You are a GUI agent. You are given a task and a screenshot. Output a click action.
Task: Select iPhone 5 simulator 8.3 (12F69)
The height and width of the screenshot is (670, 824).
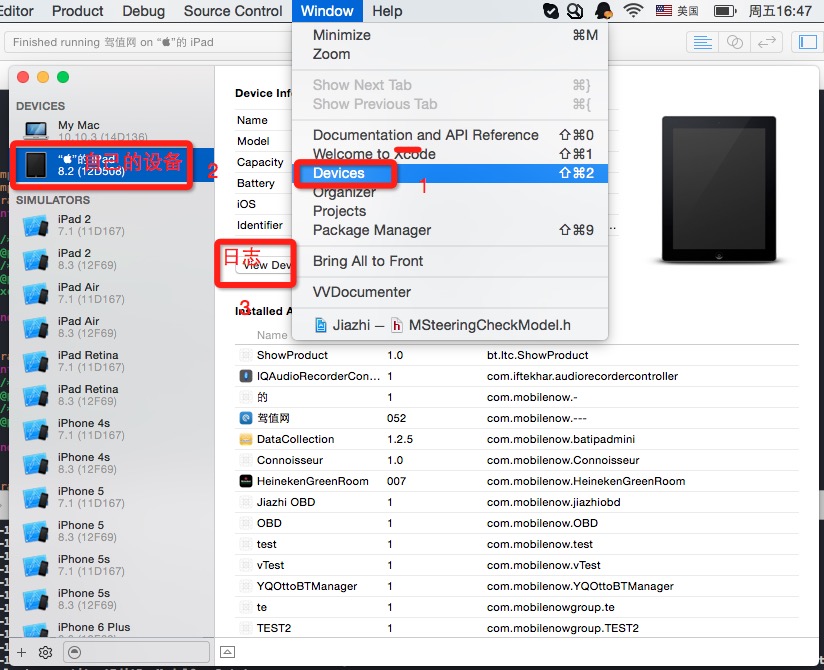[x=112, y=531]
